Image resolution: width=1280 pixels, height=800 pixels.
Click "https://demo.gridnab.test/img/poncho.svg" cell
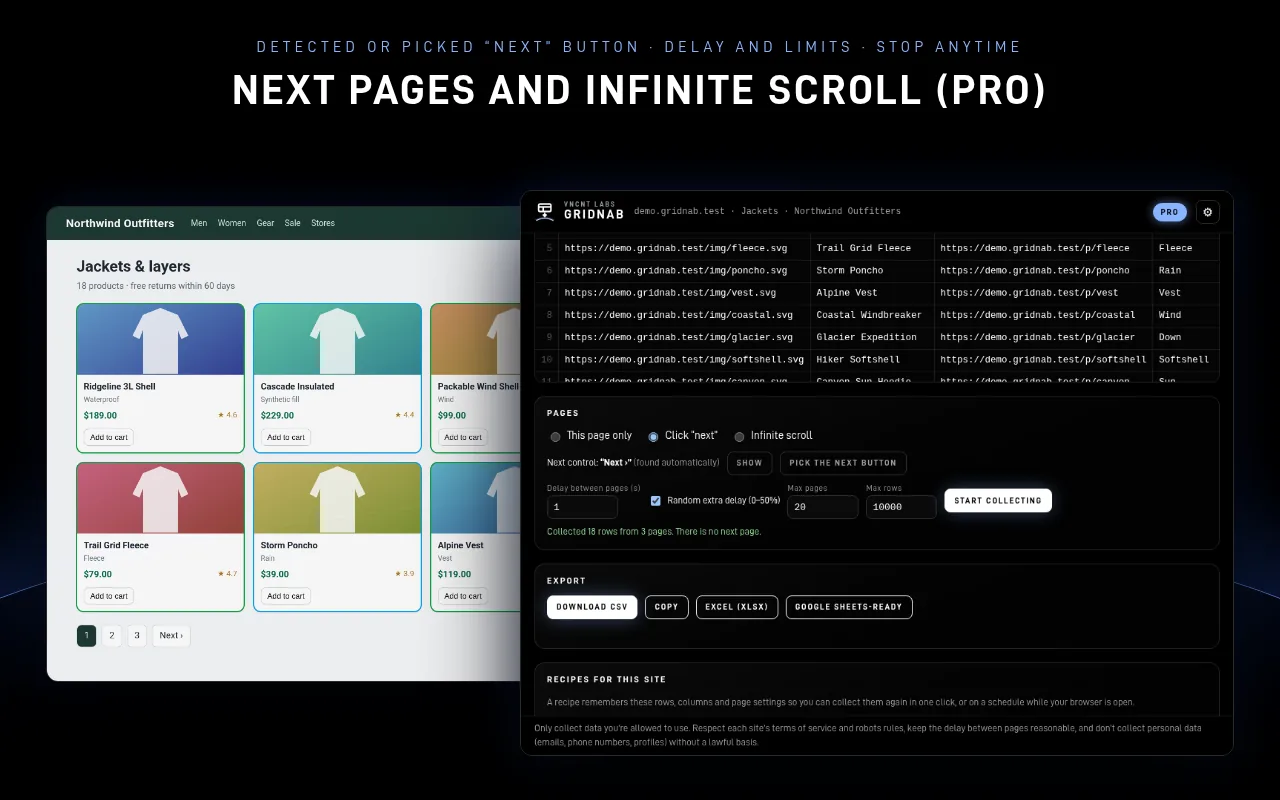pyautogui.click(x=684, y=270)
